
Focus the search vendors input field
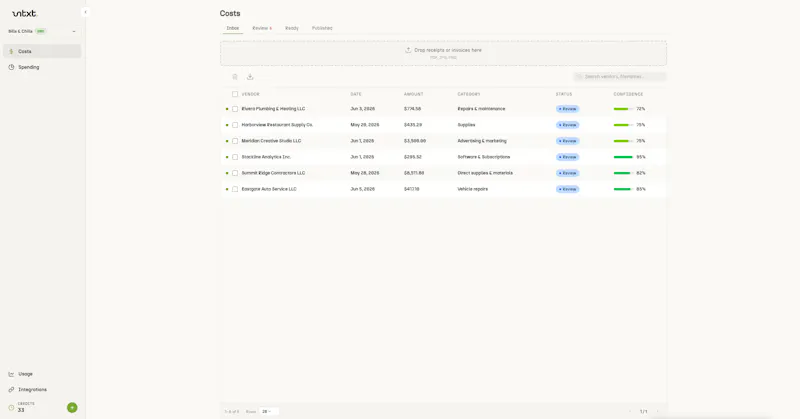point(620,77)
